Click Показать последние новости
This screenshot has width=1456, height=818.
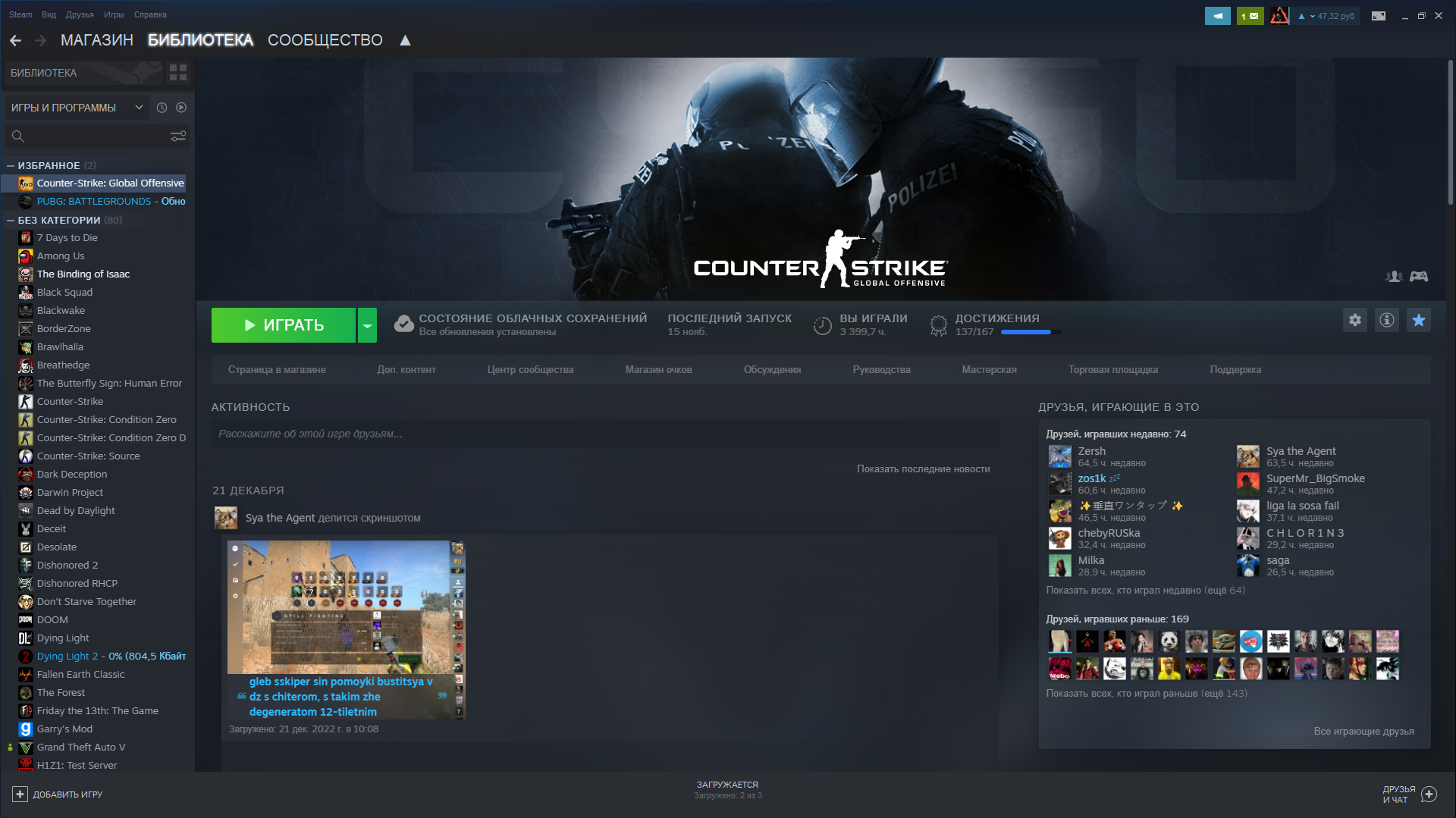tap(923, 469)
